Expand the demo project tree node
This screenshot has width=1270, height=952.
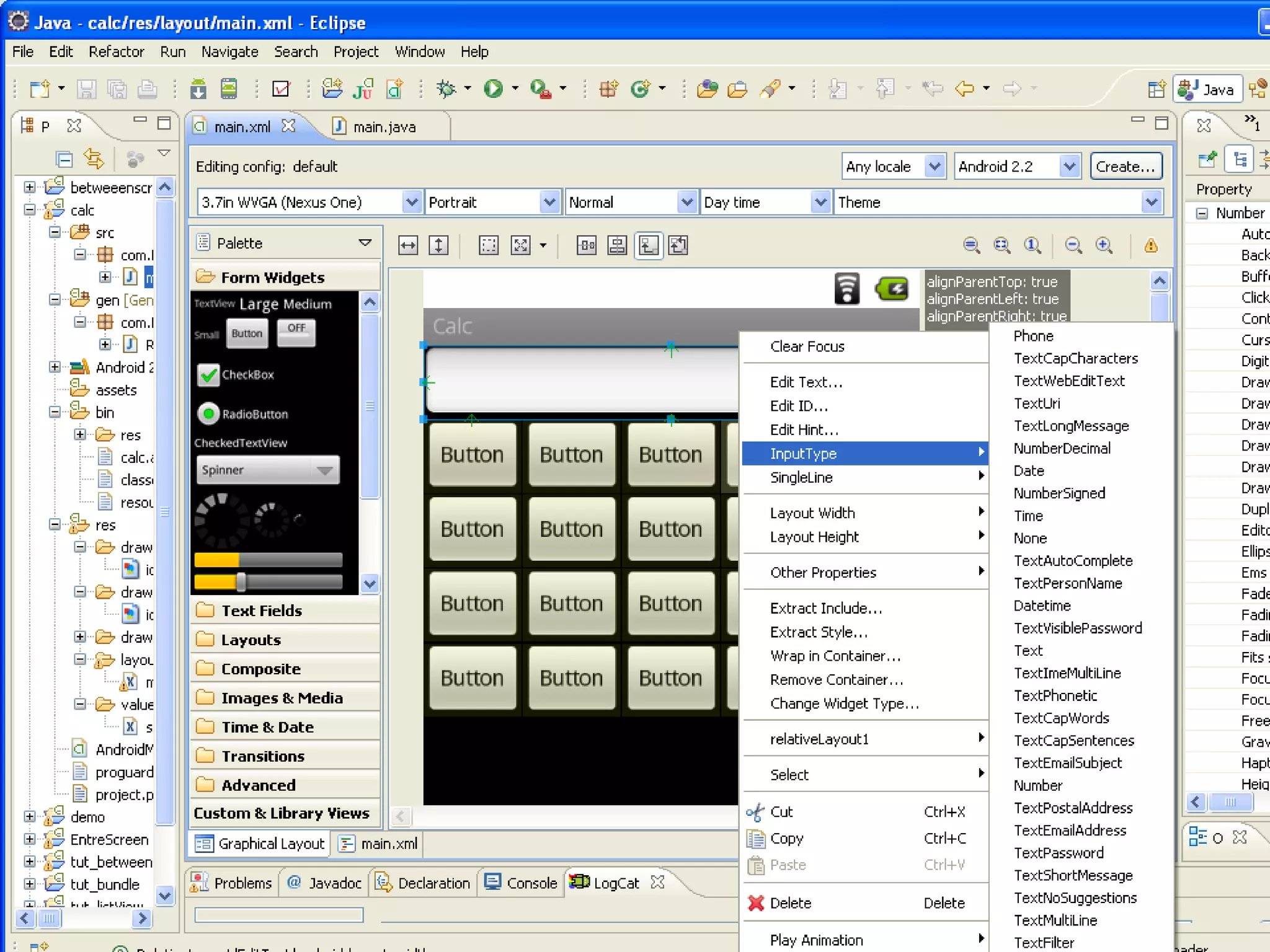29,817
